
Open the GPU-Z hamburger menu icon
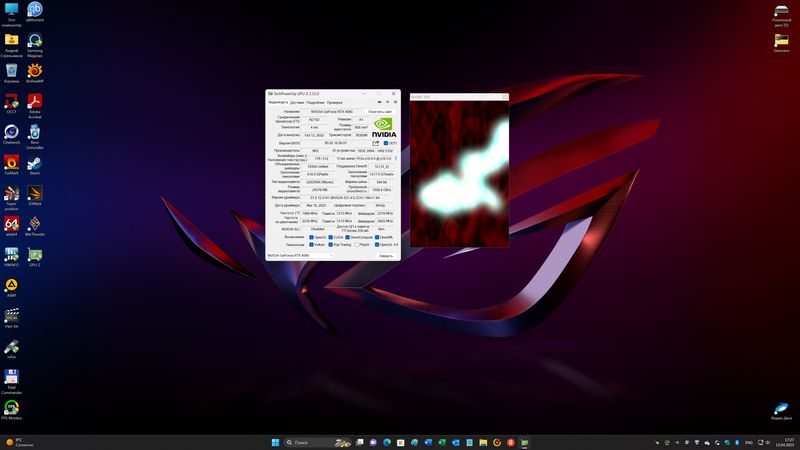click(x=395, y=103)
